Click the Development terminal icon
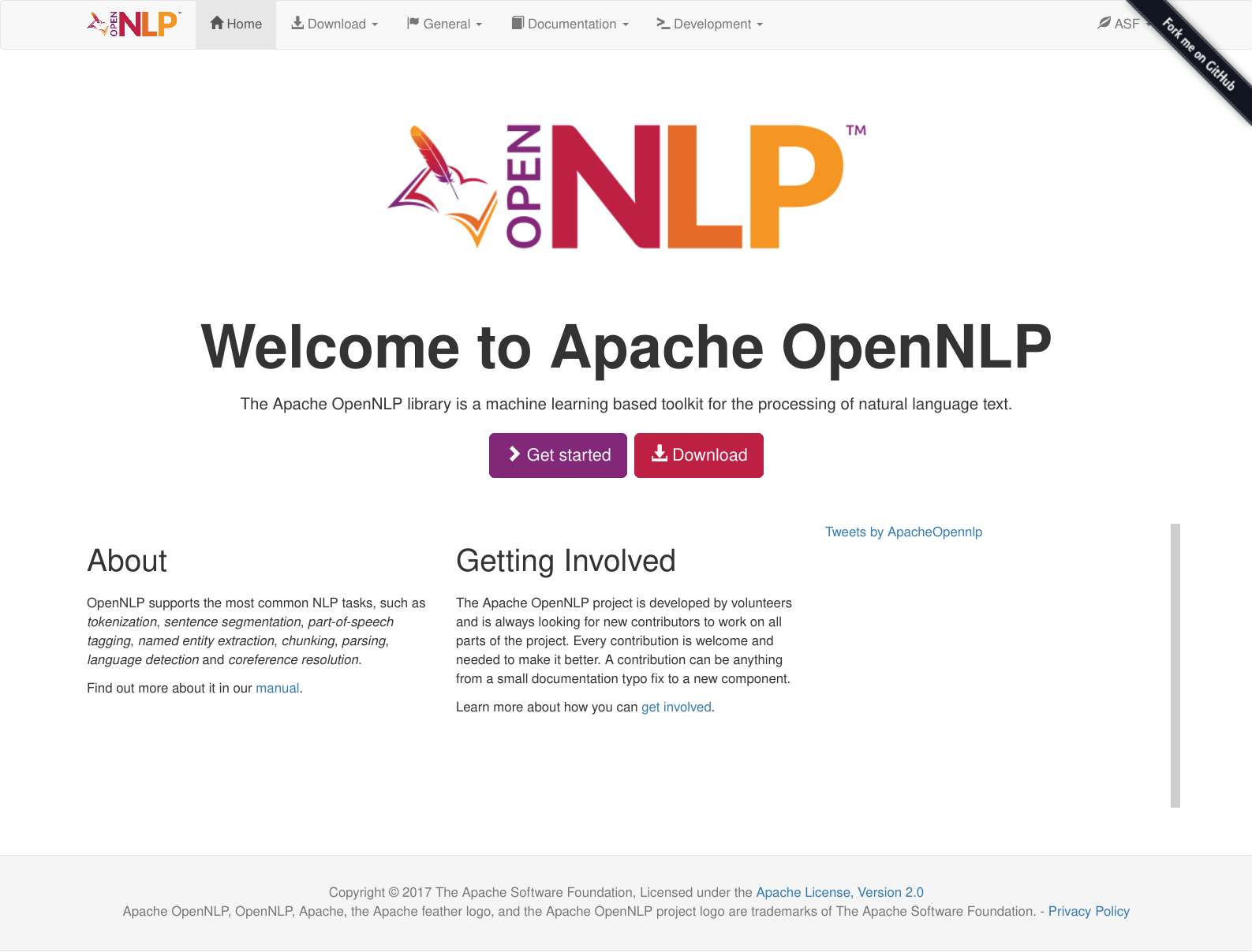Viewport: 1252px width, 952px height. click(663, 23)
